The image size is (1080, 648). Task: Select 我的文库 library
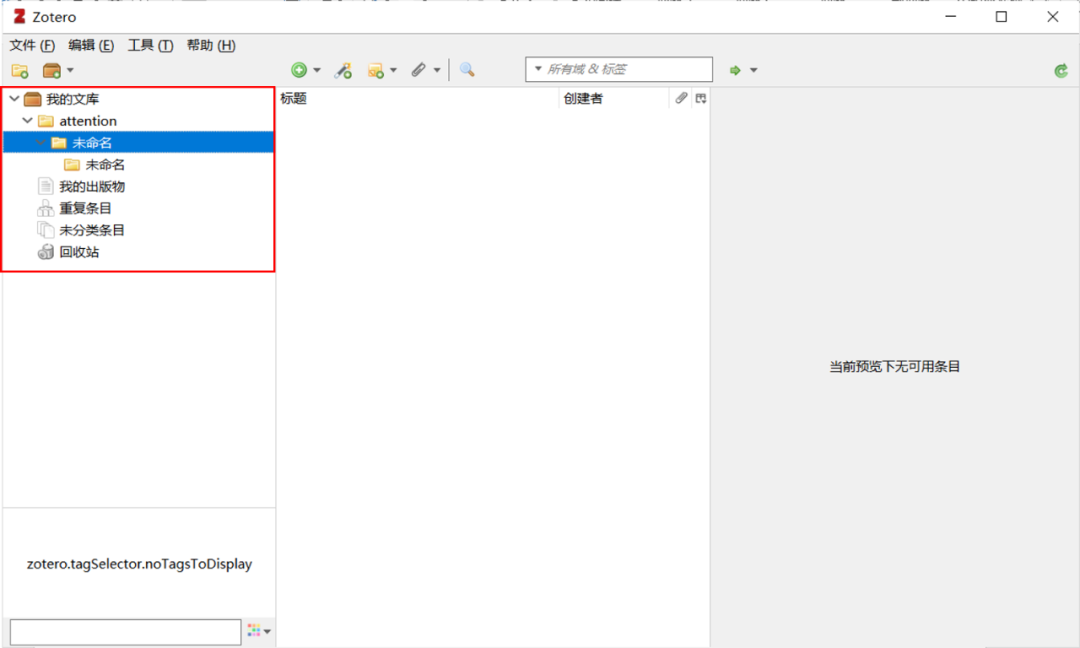click(x=72, y=99)
